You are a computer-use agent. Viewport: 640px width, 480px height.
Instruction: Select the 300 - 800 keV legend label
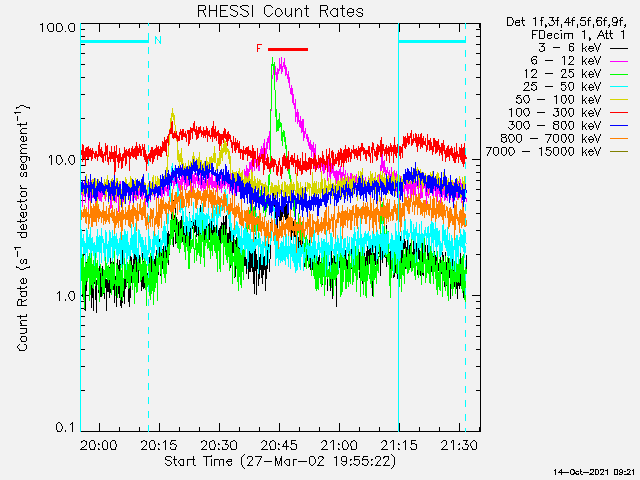[555, 126]
